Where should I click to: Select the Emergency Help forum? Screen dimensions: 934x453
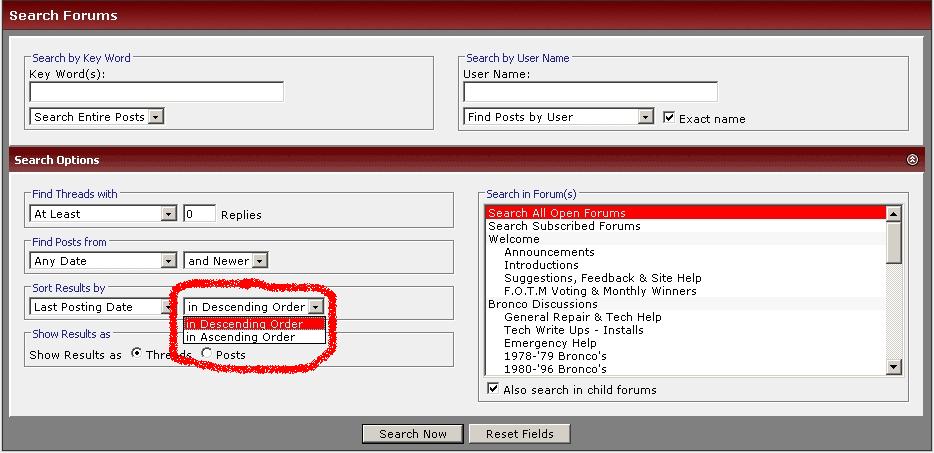(x=686, y=343)
